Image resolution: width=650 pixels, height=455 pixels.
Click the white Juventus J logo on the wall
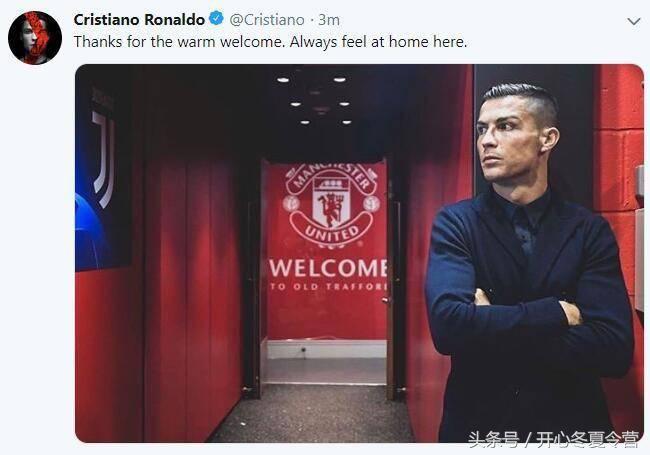103,159
